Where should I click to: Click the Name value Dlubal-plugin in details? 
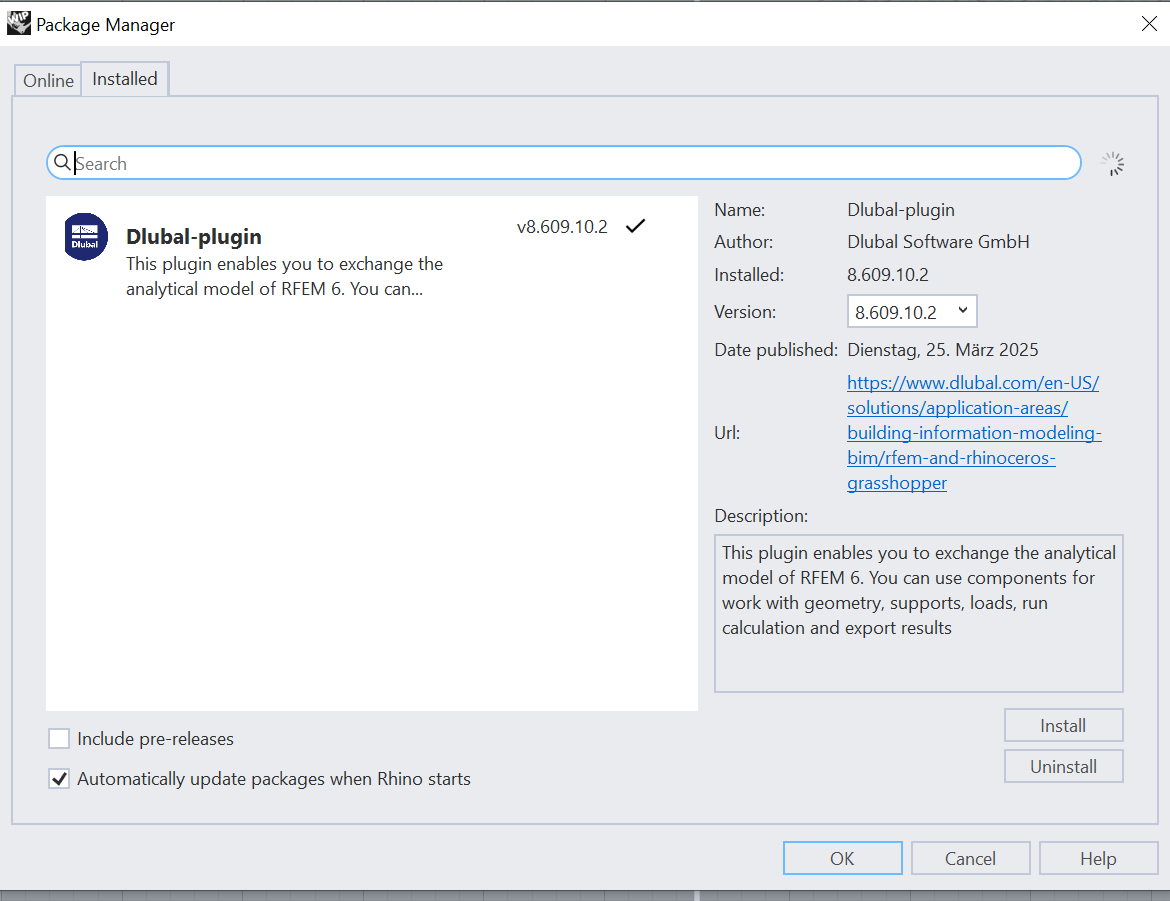pos(901,210)
